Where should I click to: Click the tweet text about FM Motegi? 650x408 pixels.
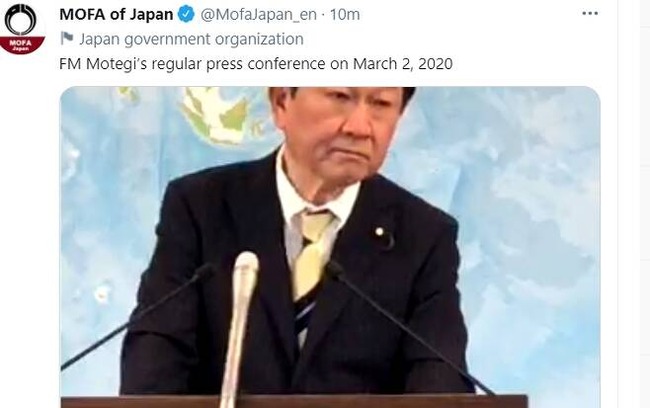click(x=256, y=64)
